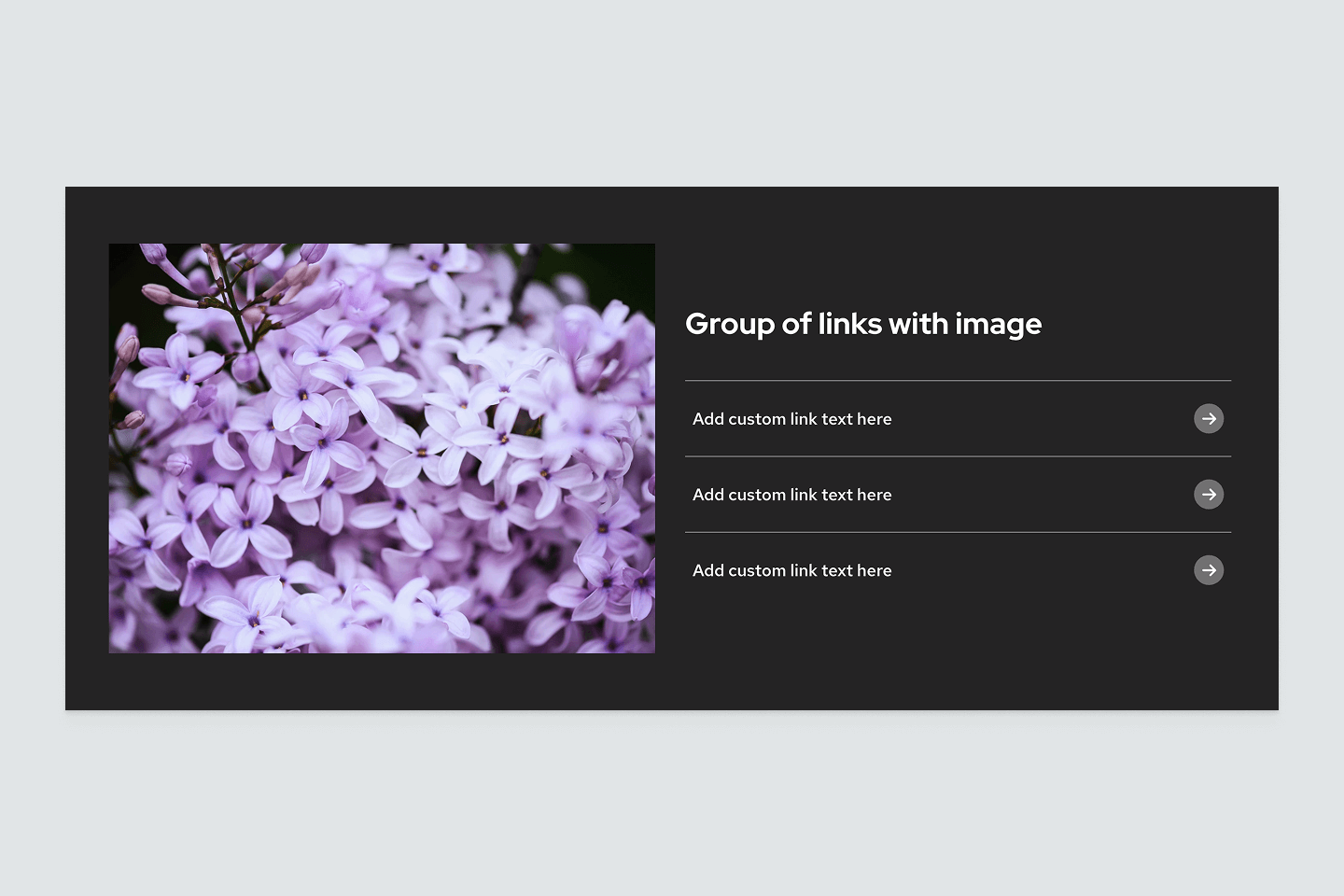Click the dark card area below the third link

pyautogui.click(x=958, y=653)
